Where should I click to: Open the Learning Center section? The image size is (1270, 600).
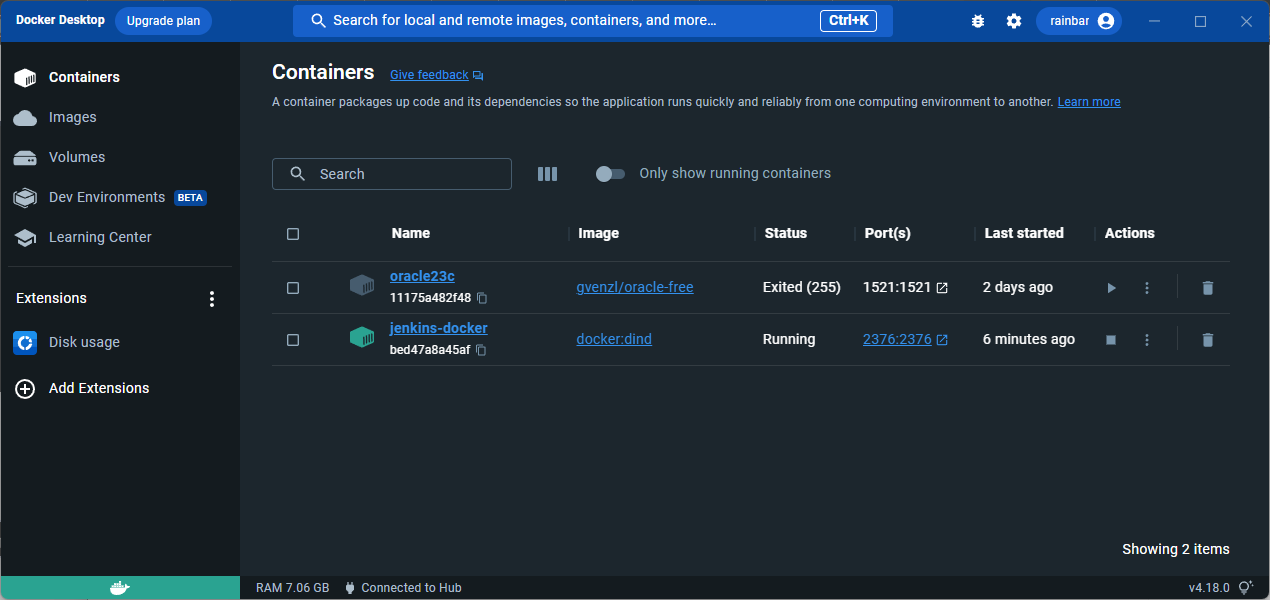click(120, 237)
